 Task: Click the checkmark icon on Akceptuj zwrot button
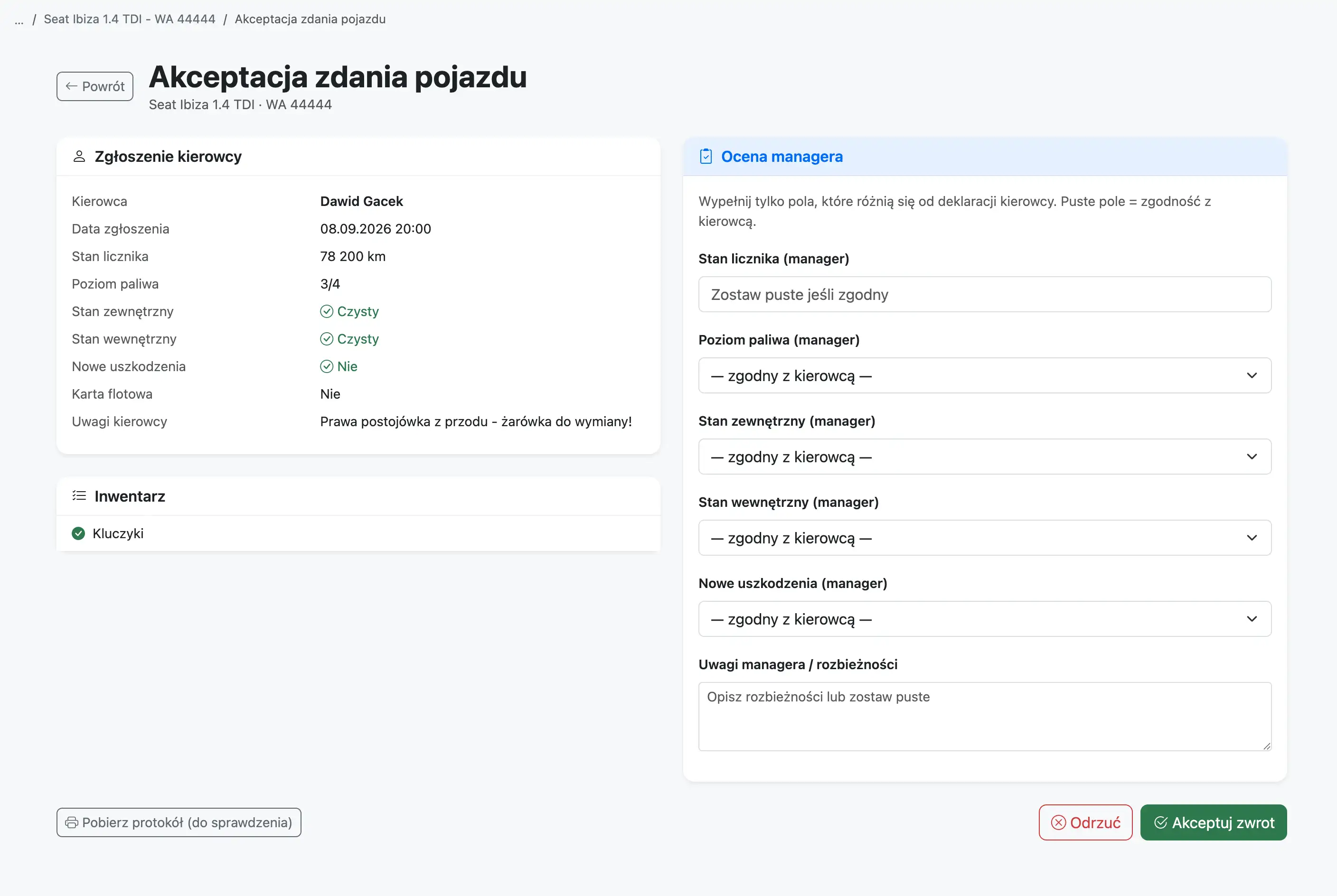(x=1160, y=823)
